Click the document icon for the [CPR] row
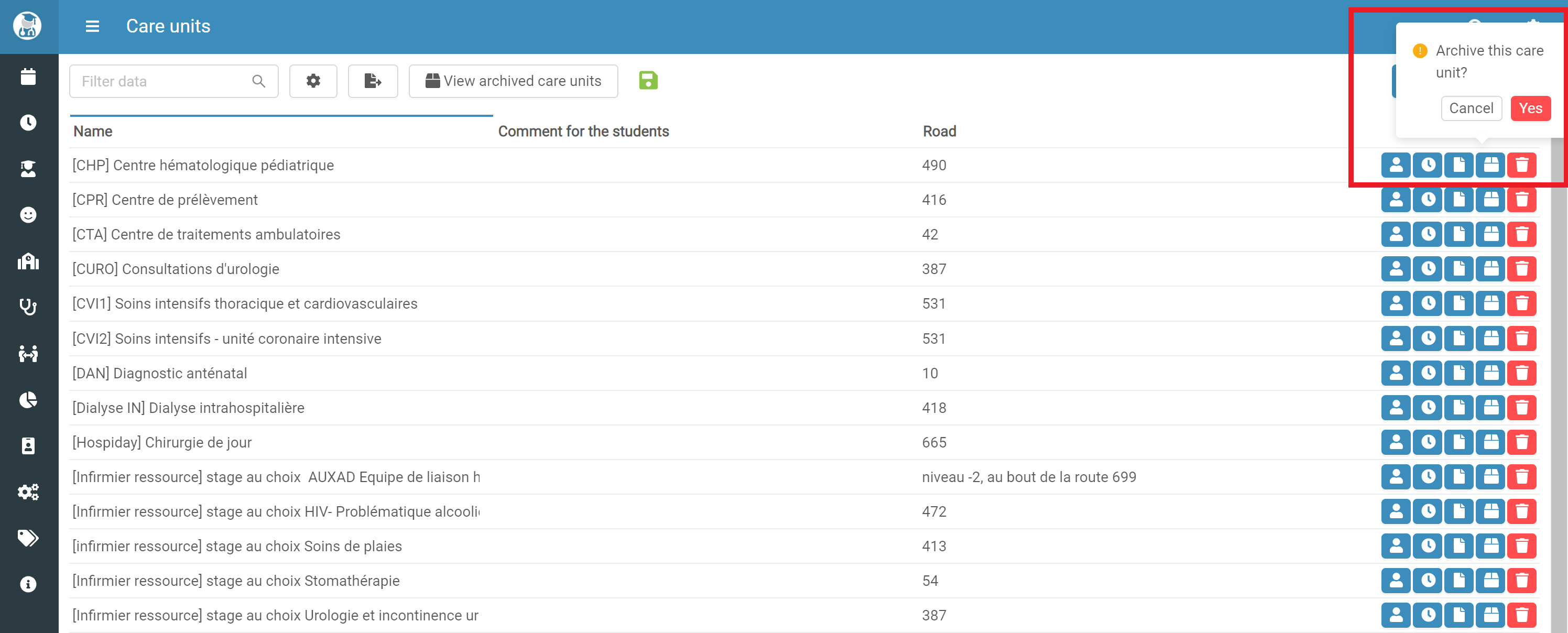The height and width of the screenshot is (633, 1568). click(1459, 200)
